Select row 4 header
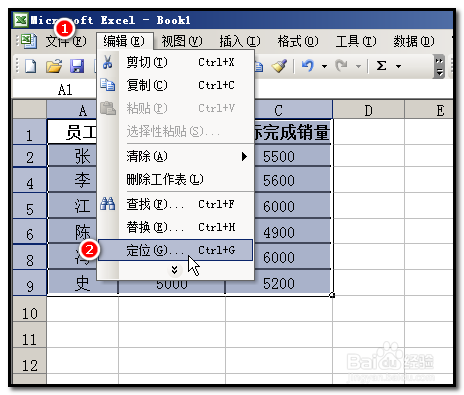This screenshot has height=395, width=464. tap(30, 180)
